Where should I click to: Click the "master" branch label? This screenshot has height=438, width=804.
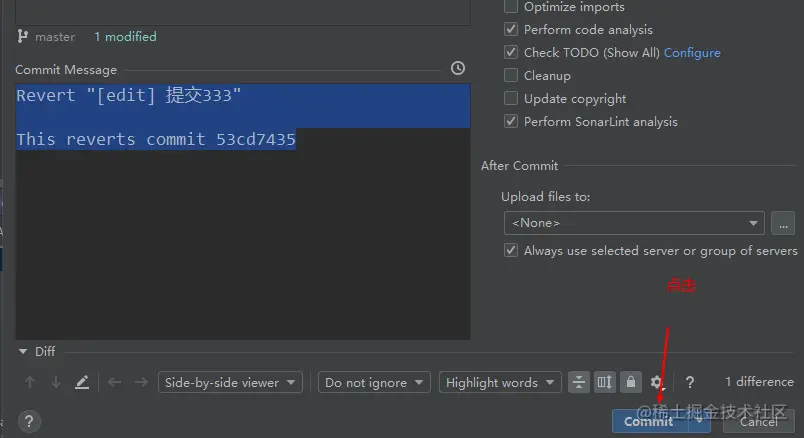tap(55, 37)
